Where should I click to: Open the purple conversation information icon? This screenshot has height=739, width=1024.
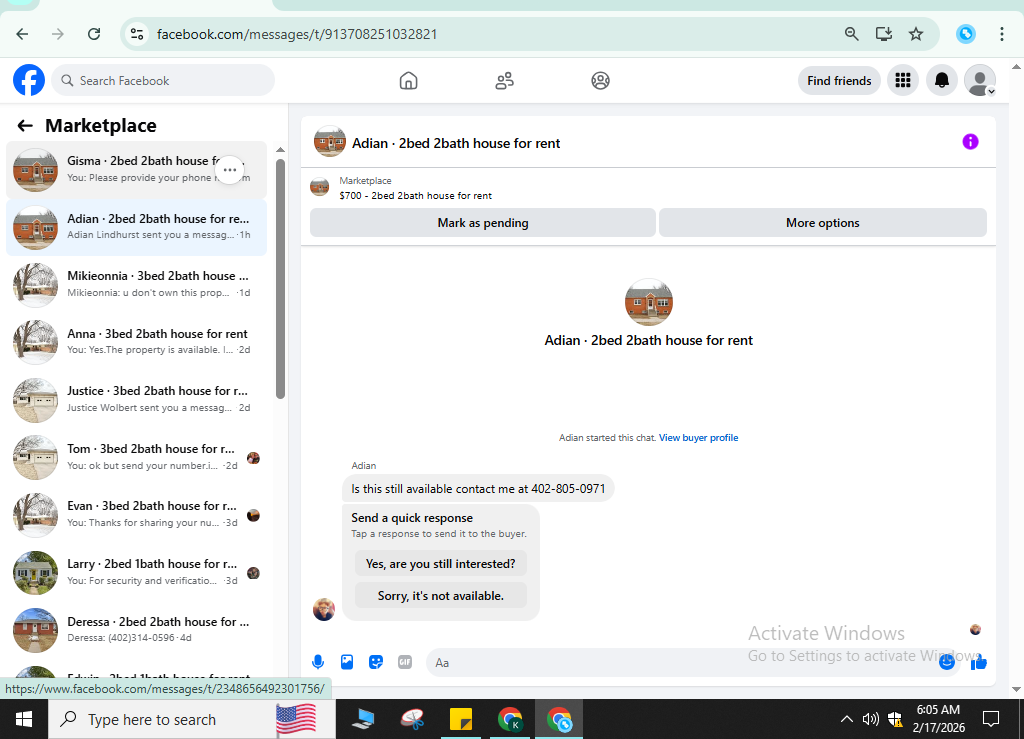970,142
